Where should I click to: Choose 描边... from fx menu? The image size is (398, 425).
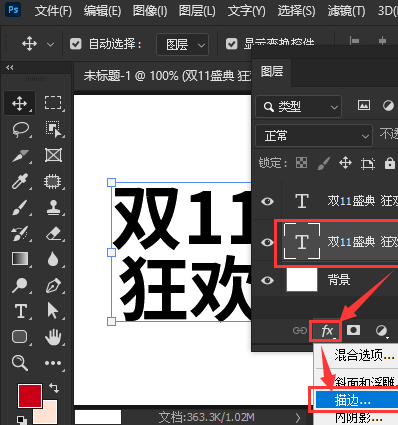pos(356,400)
